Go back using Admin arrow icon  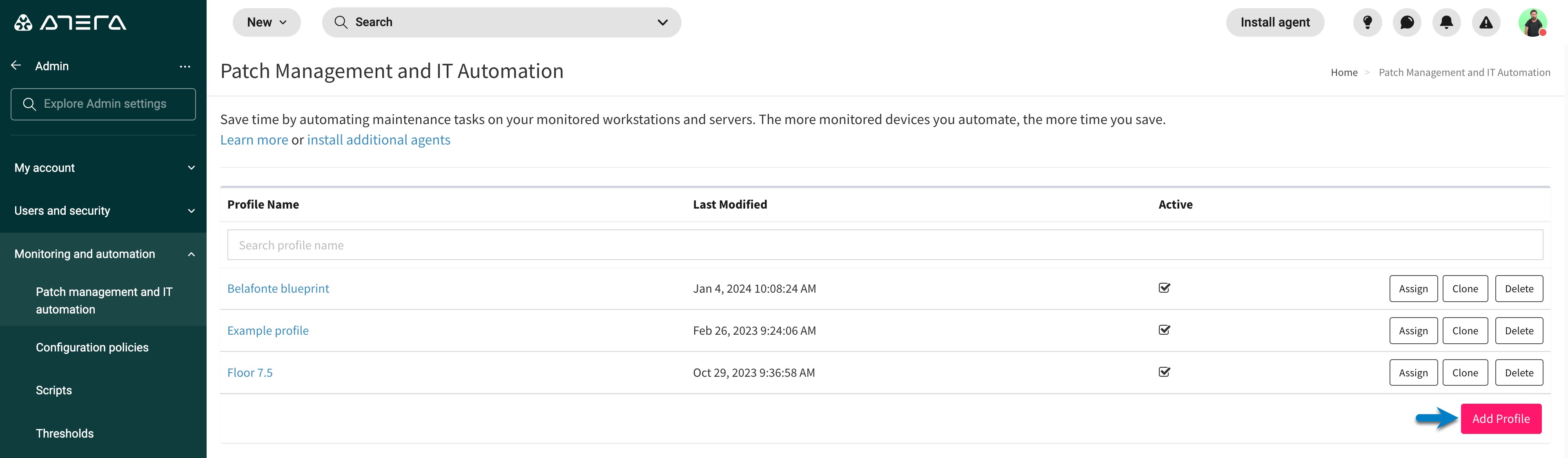coord(16,66)
